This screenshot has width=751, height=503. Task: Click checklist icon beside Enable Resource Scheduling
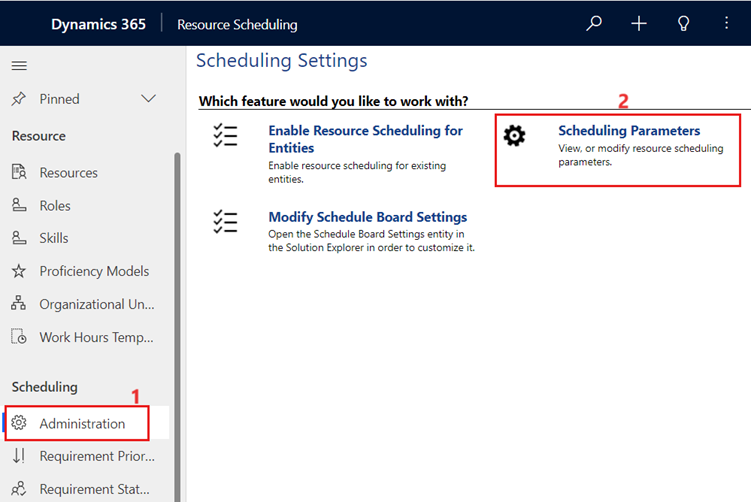tap(225, 135)
